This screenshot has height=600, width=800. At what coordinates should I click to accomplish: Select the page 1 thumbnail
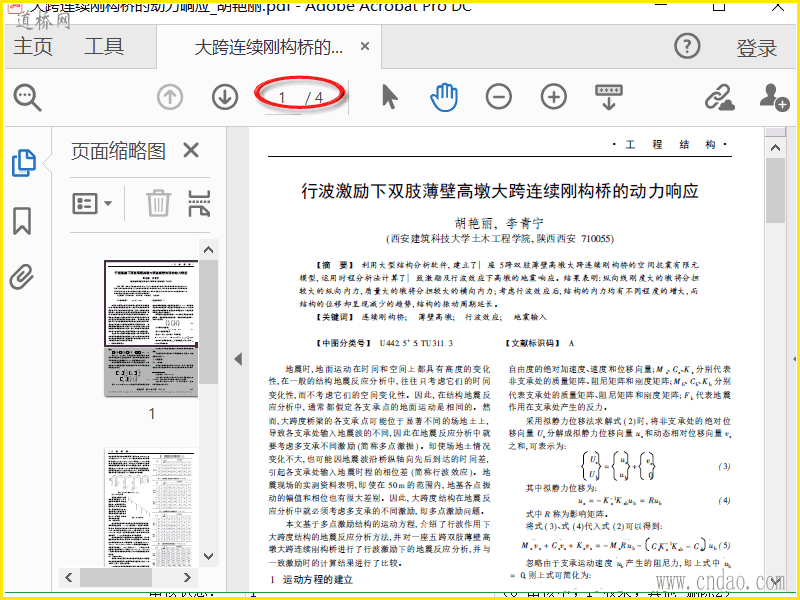151,328
